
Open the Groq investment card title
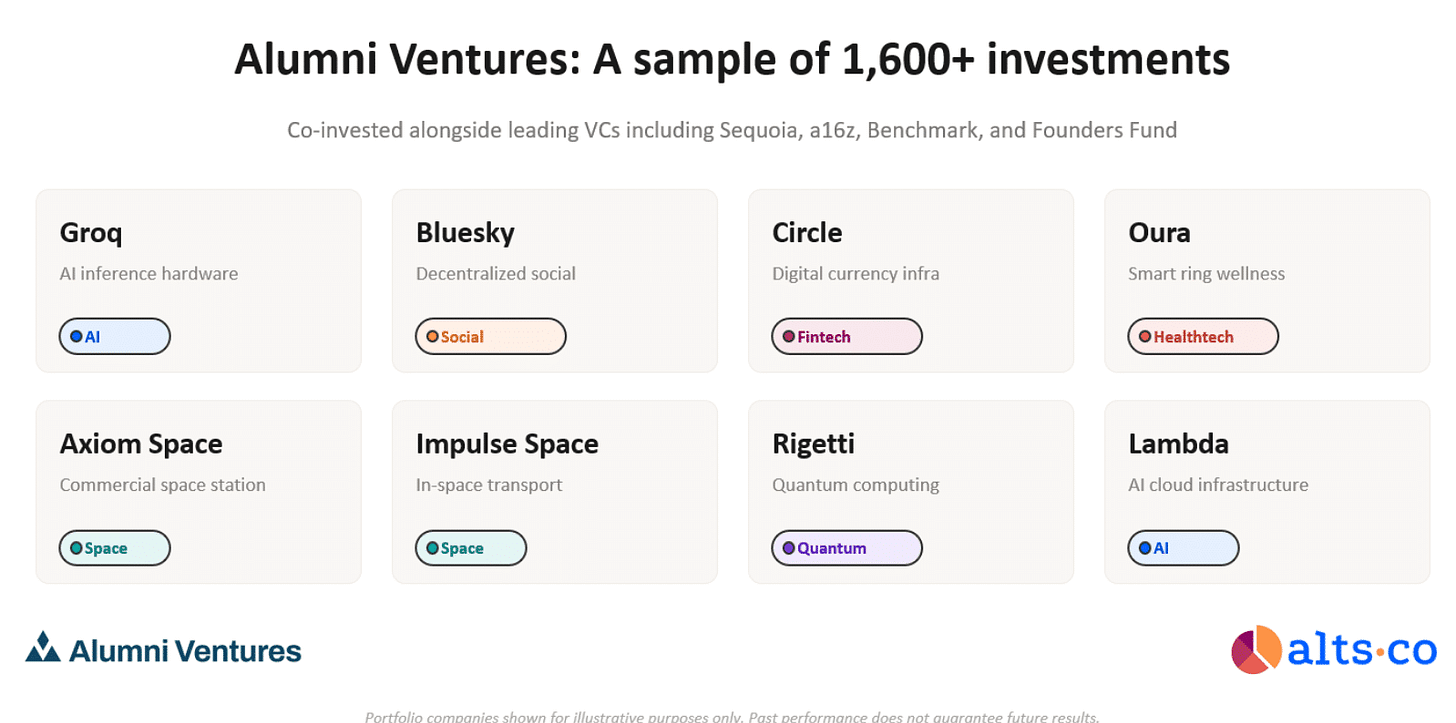(x=91, y=233)
